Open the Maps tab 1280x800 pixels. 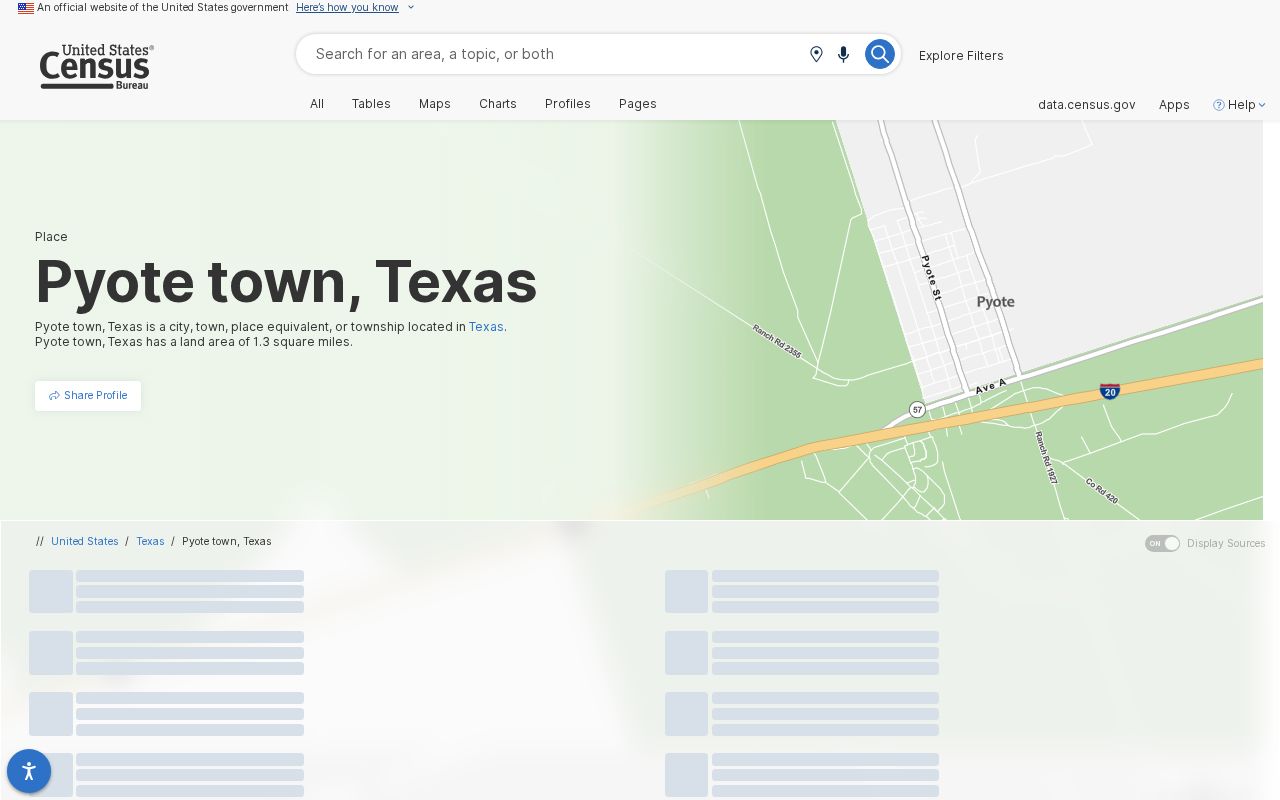click(435, 104)
